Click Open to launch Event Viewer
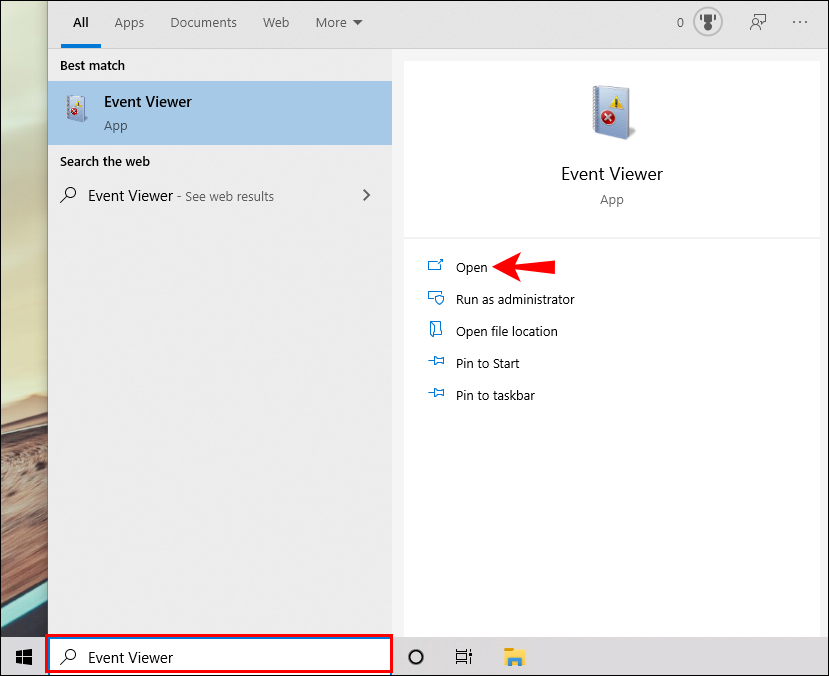Image resolution: width=829 pixels, height=676 pixels. 471,267
